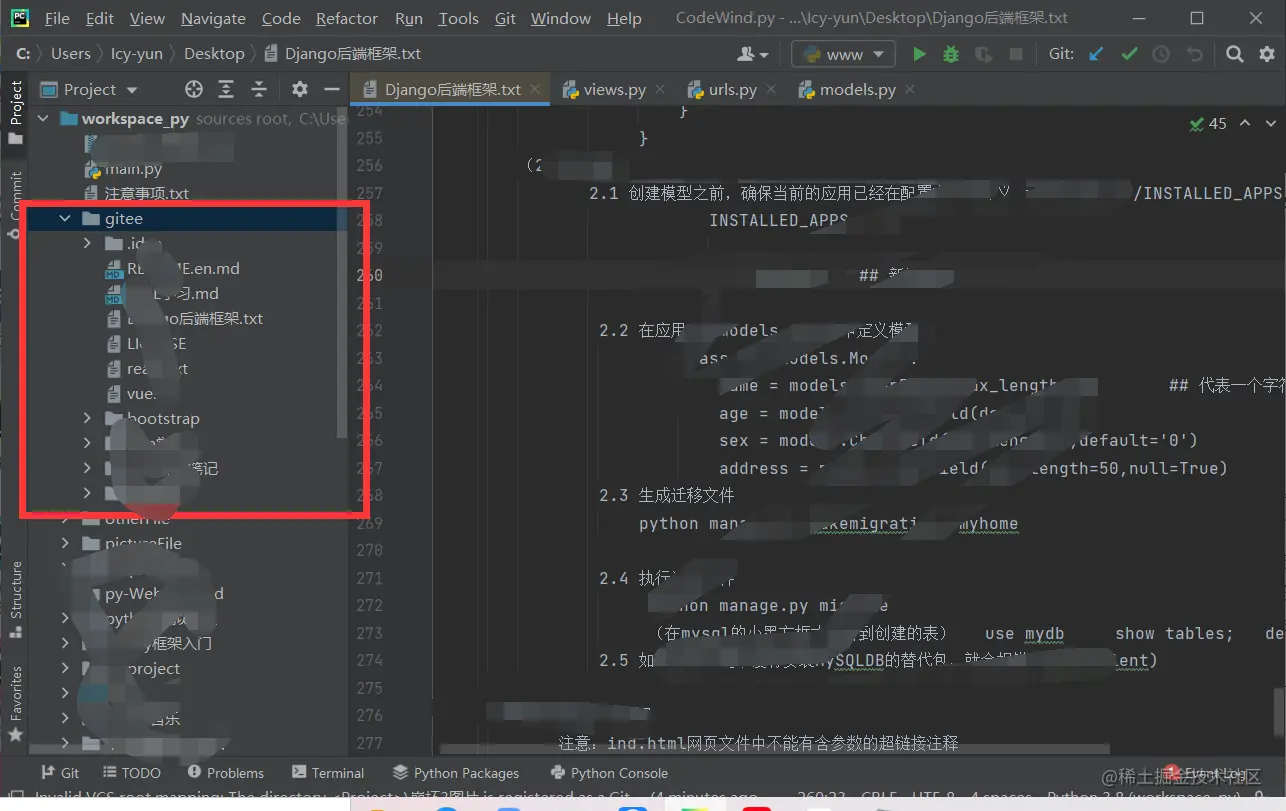Open Search Everywhere magnifier icon
The height and width of the screenshot is (811, 1286).
pyautogui.click(x=1235, y=54)
